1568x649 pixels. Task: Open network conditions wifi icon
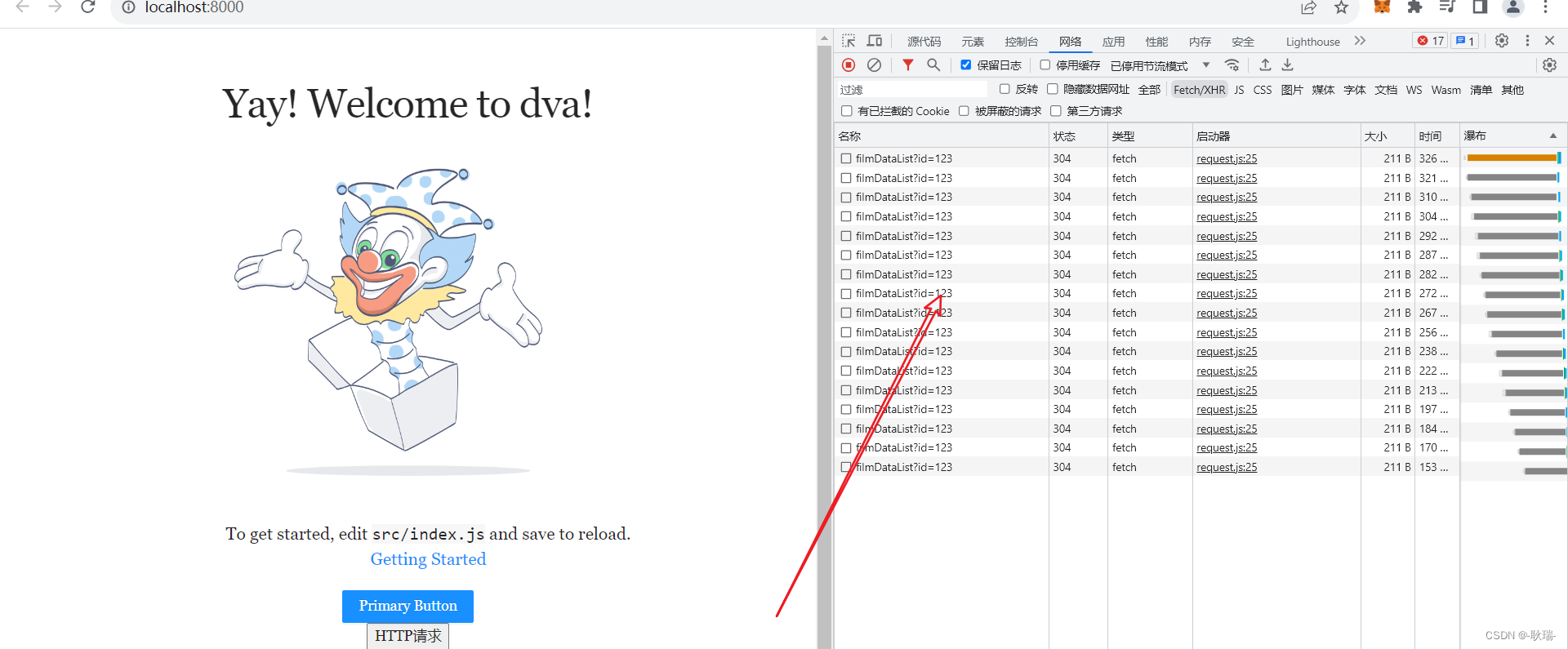coord(1232,64)
